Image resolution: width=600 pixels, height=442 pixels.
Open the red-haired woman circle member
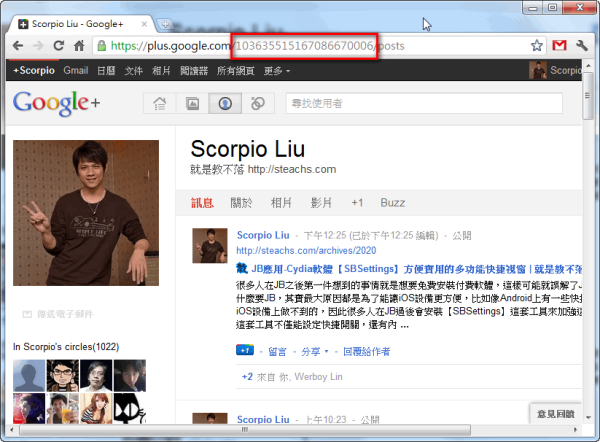pos(96,408)
